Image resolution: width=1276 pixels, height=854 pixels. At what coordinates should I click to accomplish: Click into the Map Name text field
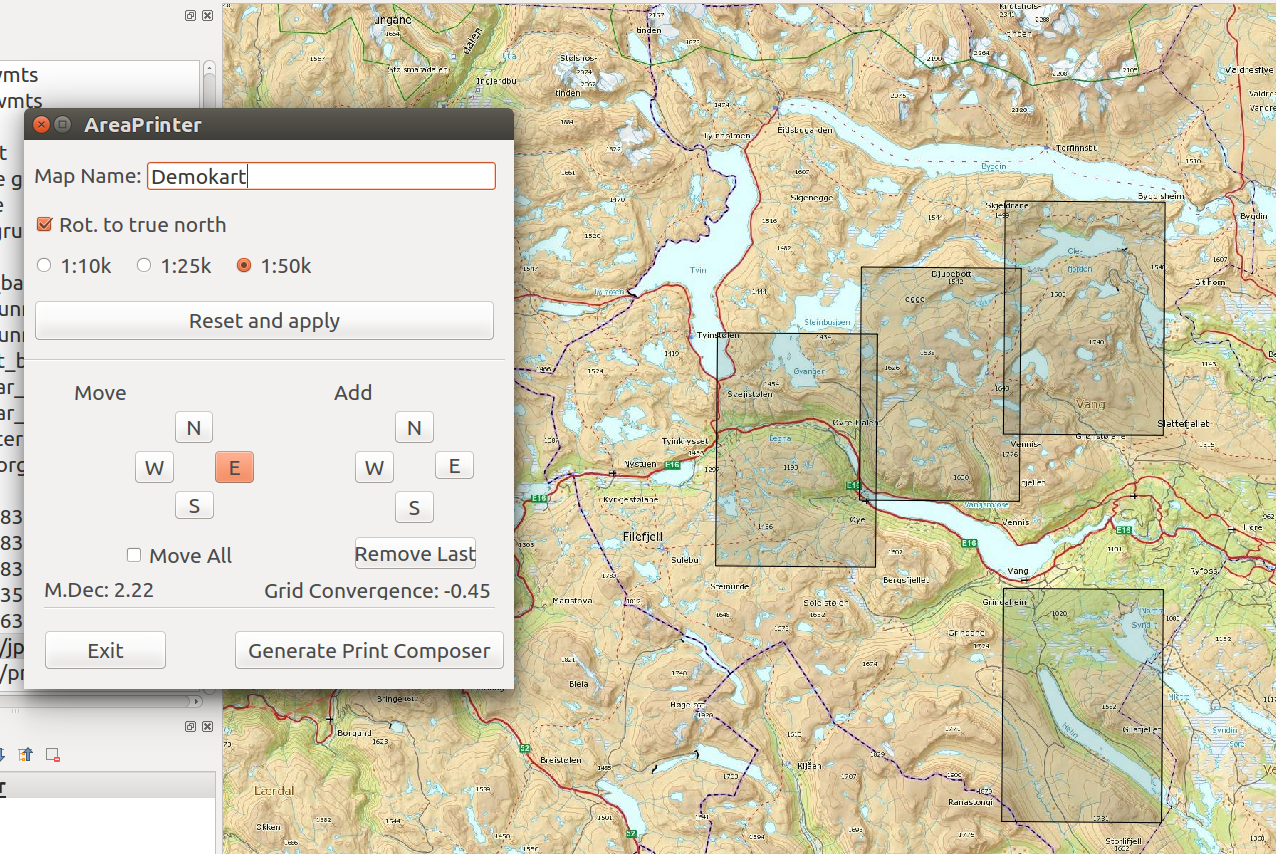[320, 177]
